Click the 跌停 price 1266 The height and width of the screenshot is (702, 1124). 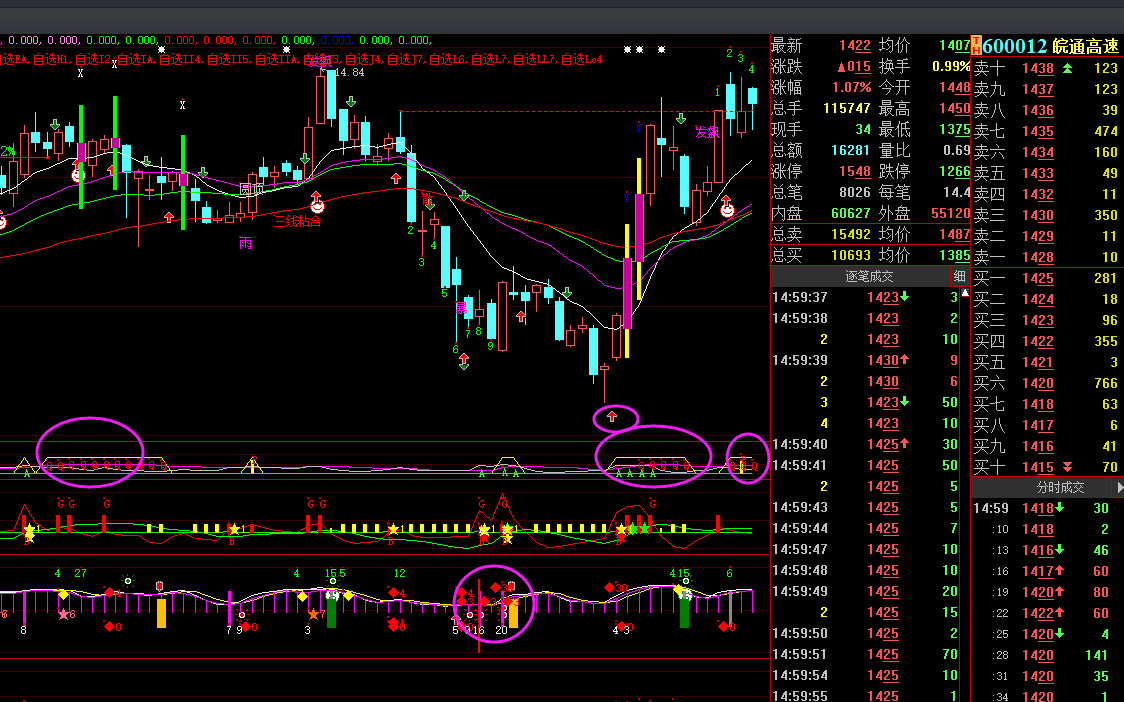[x=955, y=171]
